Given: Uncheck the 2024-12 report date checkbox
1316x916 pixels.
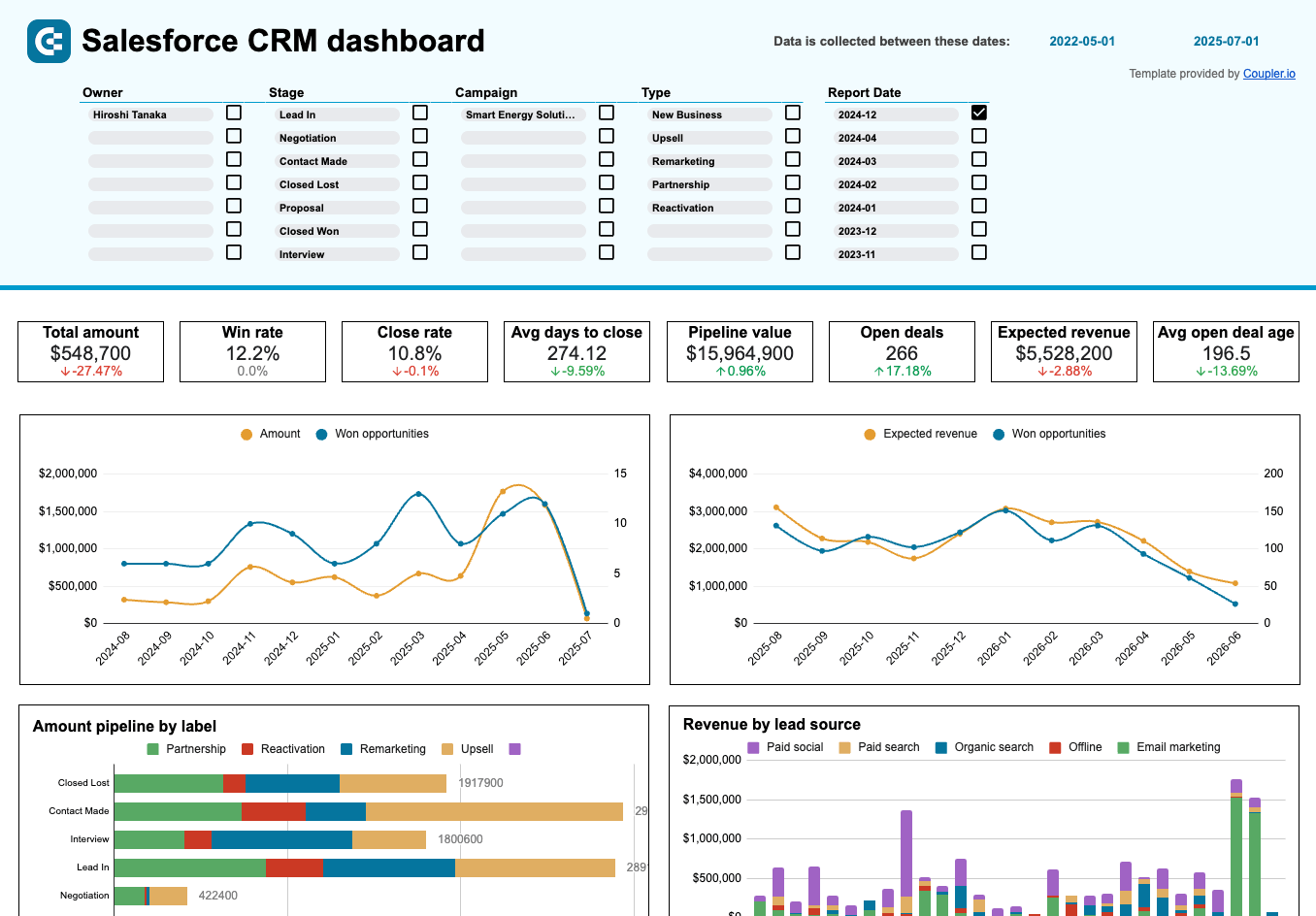Looking at the screenshot, I should [x=979, y=113].
